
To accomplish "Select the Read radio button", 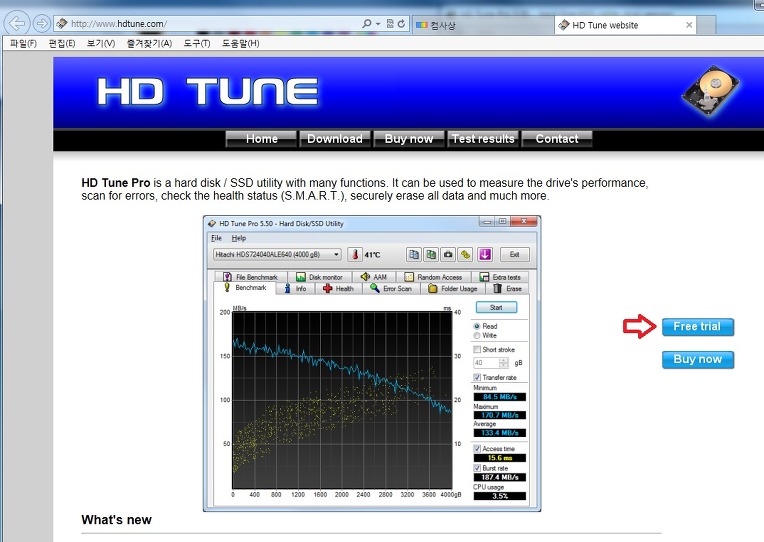I will click(477, 326).
